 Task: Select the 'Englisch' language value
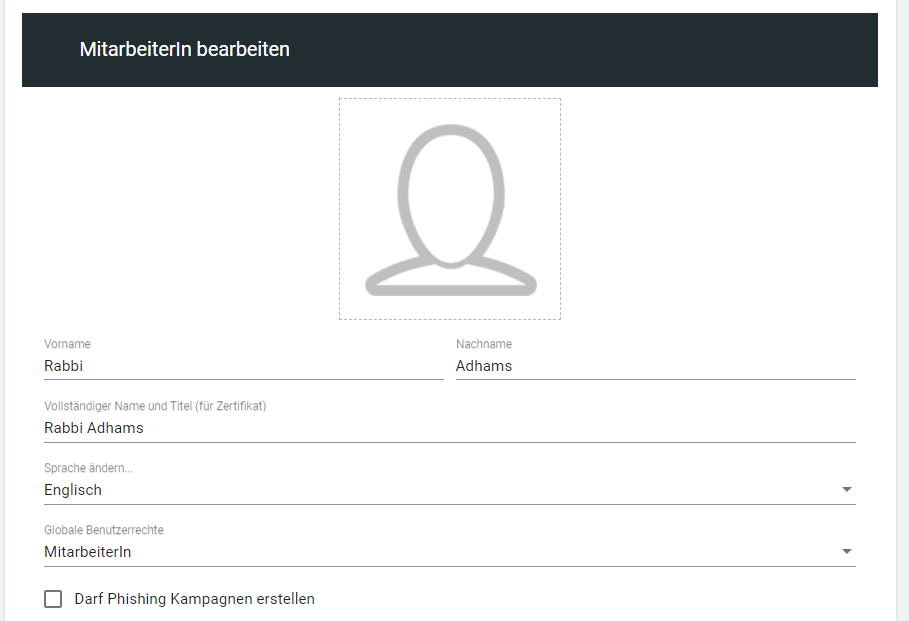(x=73, y=490)
